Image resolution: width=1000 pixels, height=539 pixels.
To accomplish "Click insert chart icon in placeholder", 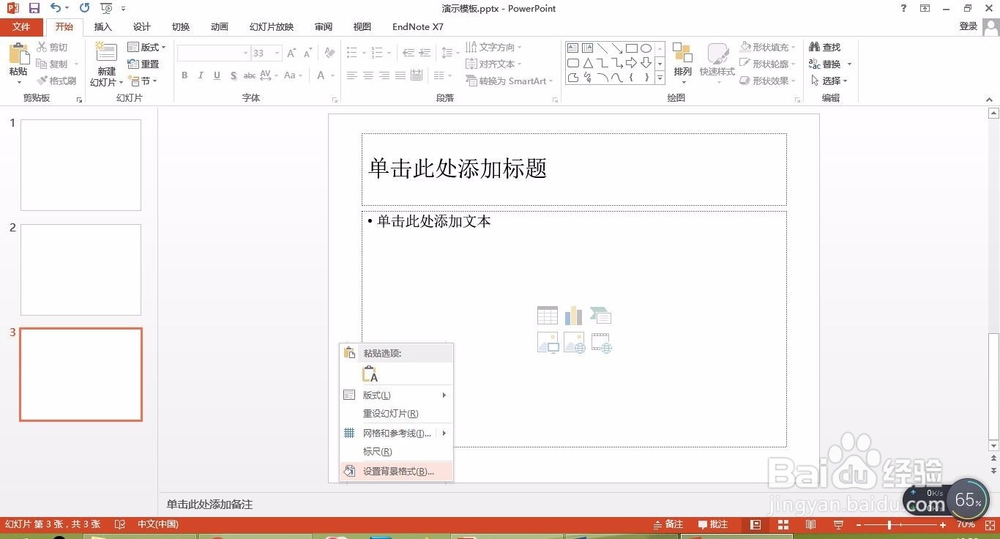I will point(573,315).
